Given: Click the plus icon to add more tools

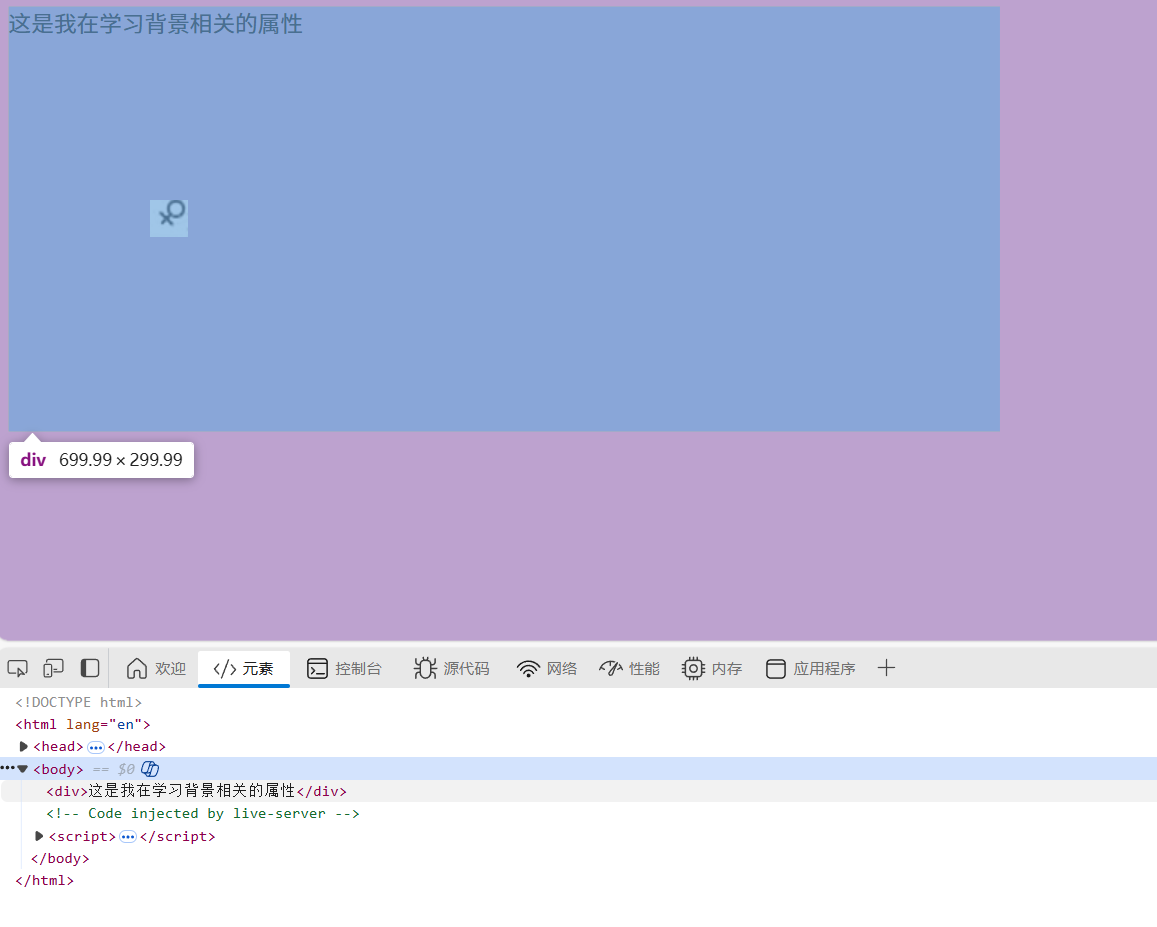Looking at the screenshot, I should (886, 669).
